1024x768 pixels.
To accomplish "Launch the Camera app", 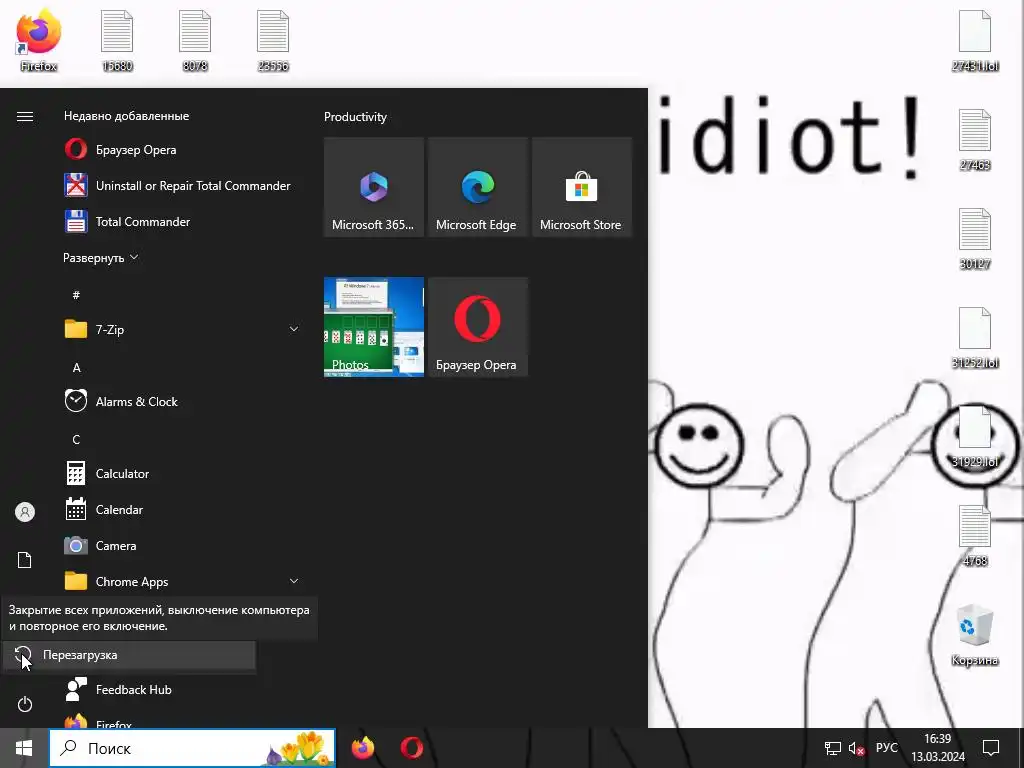I will click(182, 545).
